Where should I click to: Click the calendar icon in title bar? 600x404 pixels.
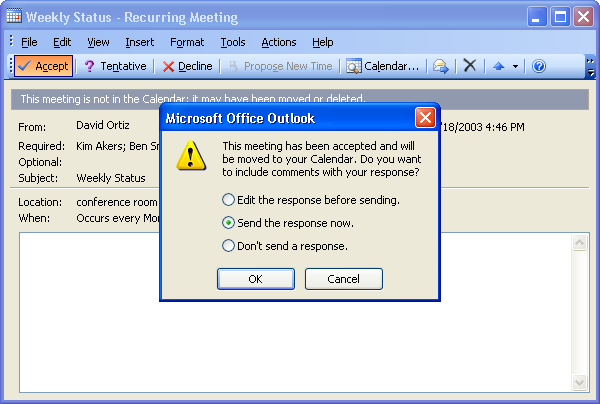click(14, 16)
